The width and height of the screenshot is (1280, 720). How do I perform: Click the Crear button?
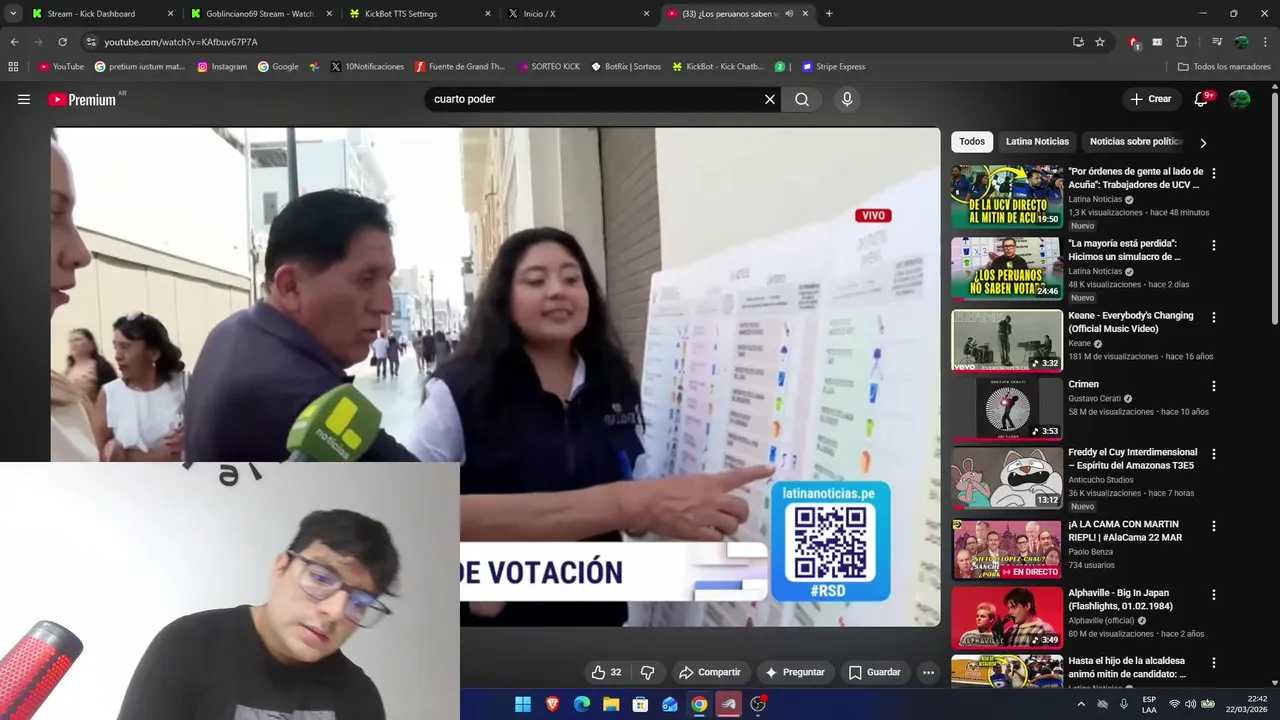[1151, 99]
